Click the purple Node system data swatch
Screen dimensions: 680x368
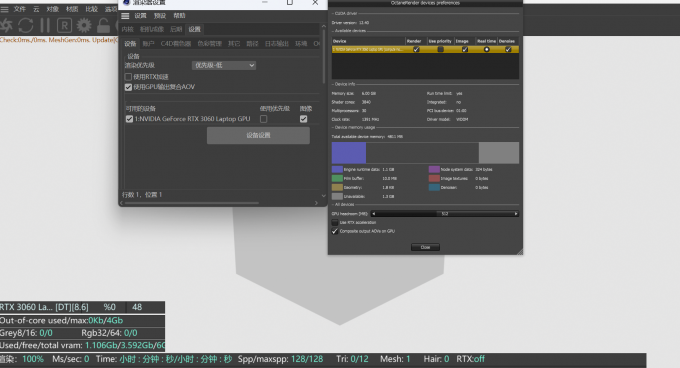pyautogui.click(x=434, y=169)
